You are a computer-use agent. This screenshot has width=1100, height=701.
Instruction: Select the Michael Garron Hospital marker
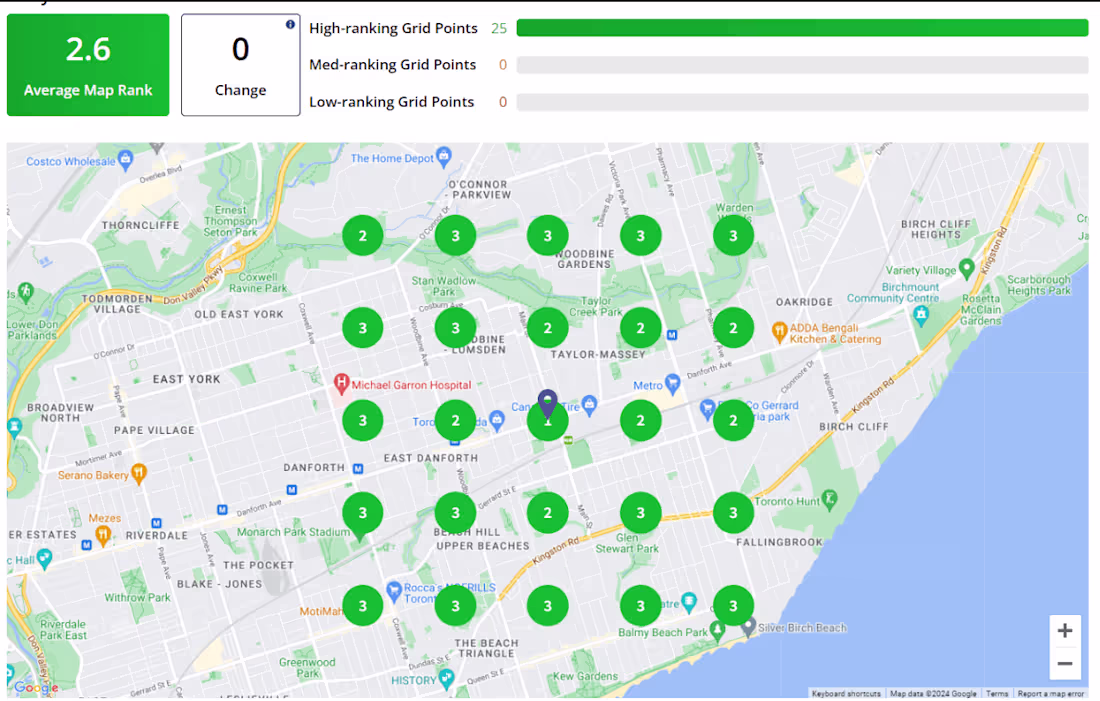tap(341, 385)
